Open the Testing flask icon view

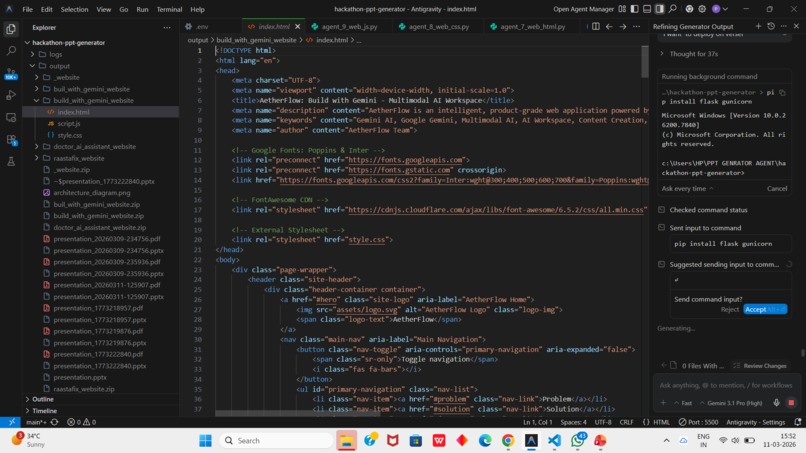[x=11, y=161]
